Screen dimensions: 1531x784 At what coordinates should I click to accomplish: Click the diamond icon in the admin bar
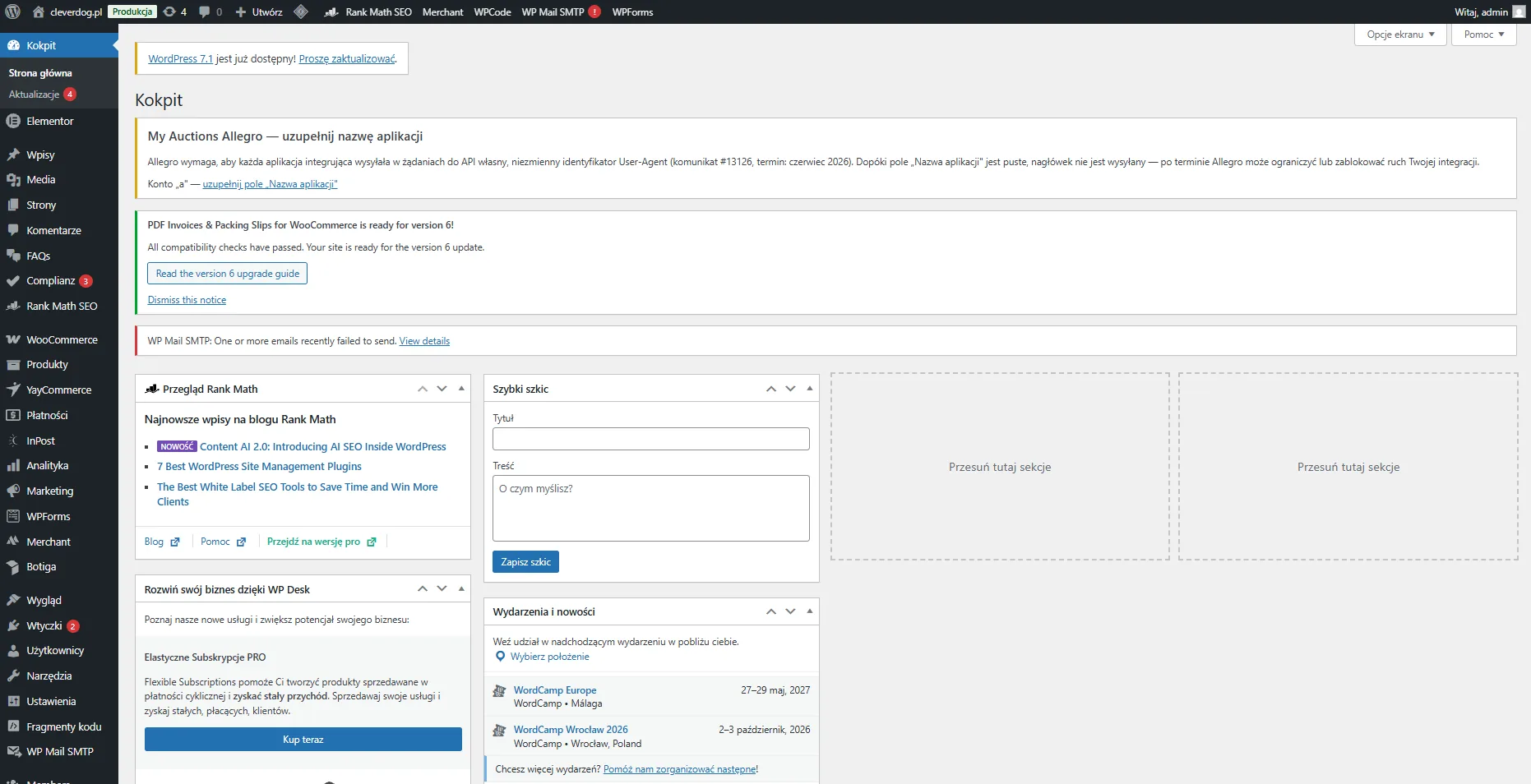tap(301, 12)
